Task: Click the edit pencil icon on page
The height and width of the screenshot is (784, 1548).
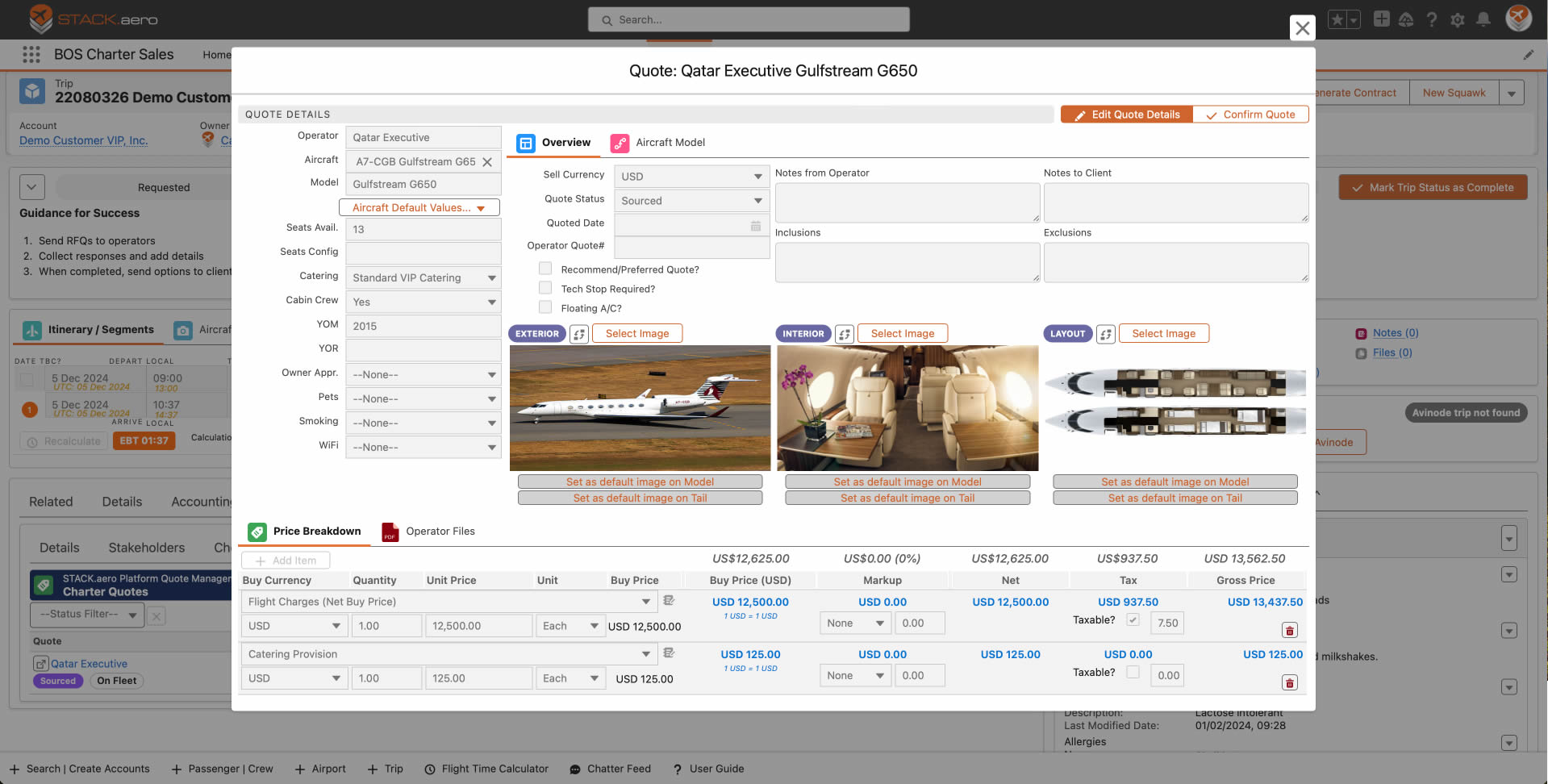Action: (x=1529, y=55)
